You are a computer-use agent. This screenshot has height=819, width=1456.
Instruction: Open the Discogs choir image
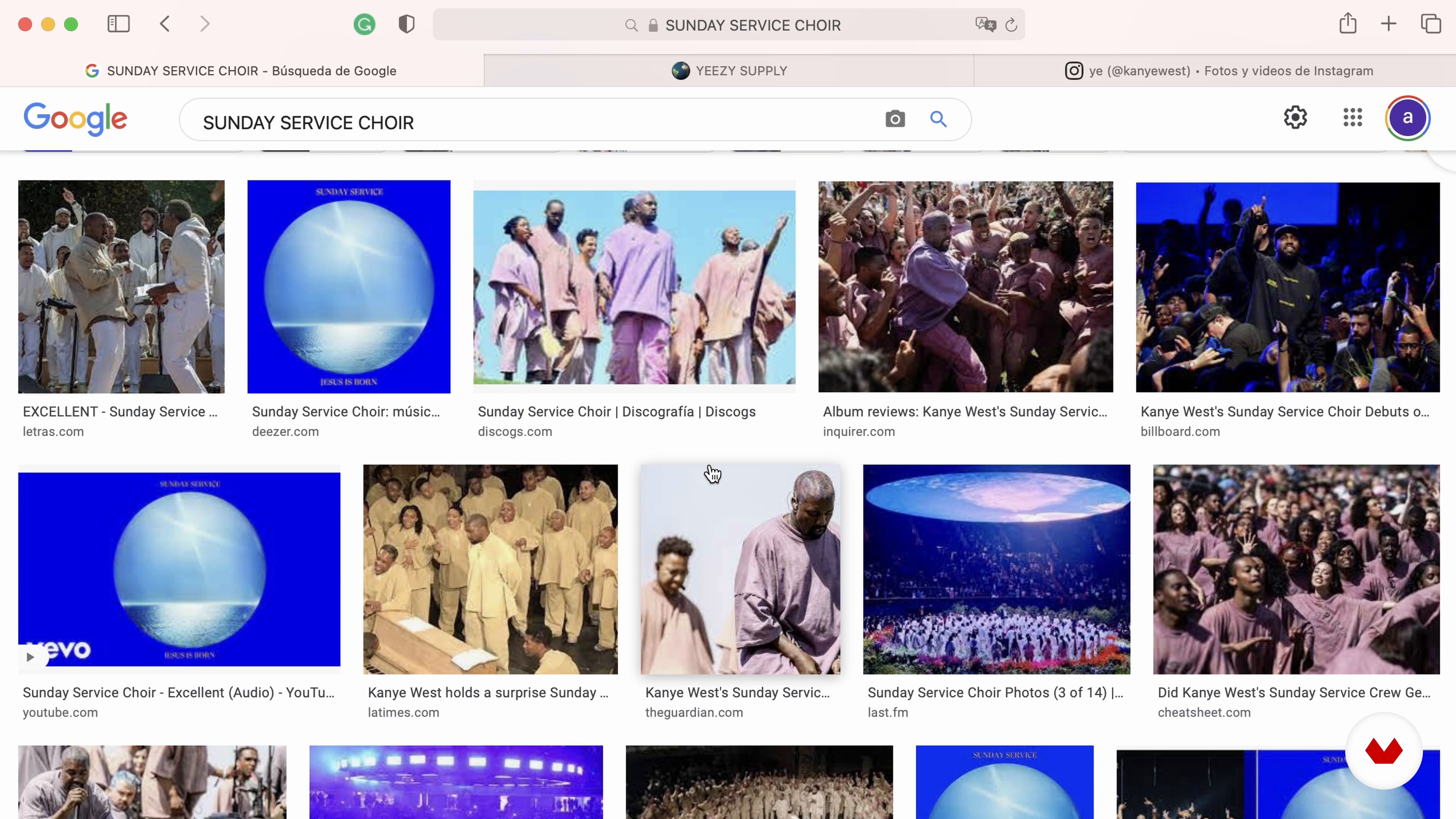(634, 287)
